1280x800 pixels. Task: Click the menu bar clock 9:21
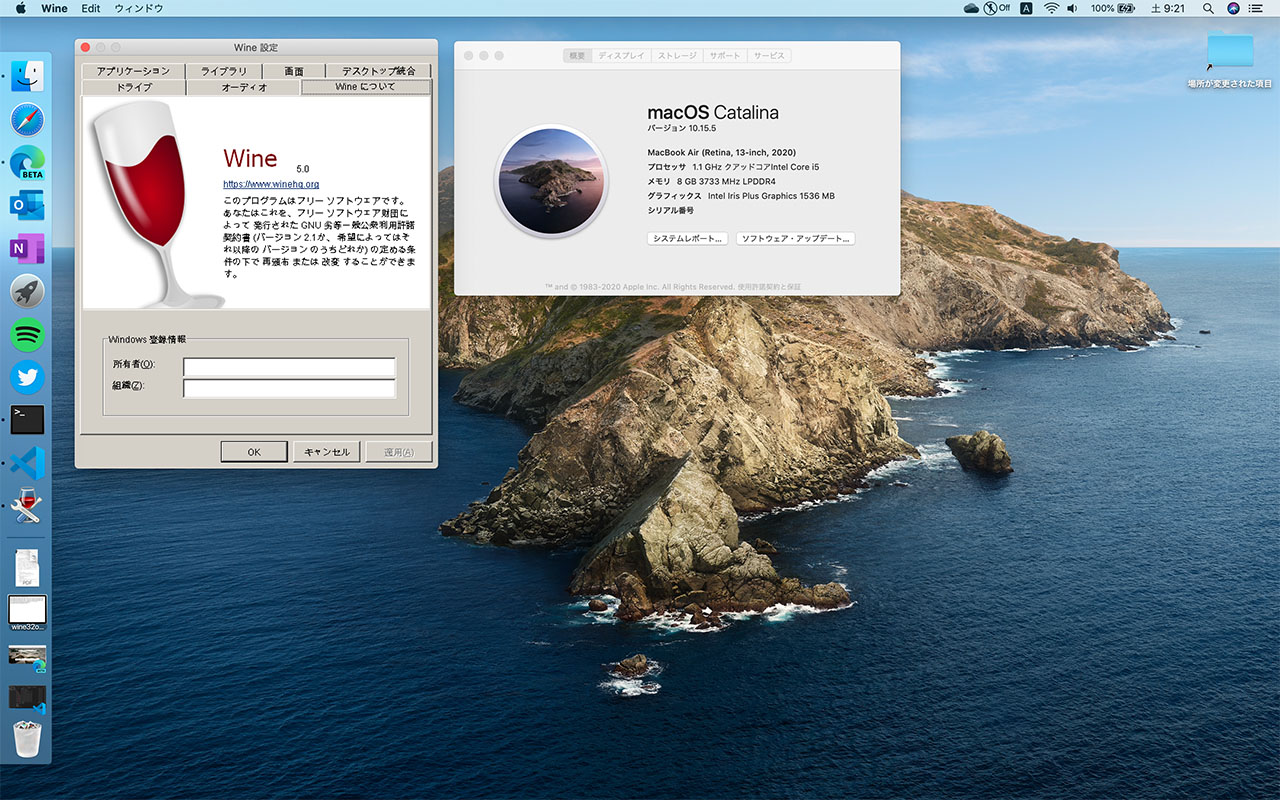[1168, 8]
